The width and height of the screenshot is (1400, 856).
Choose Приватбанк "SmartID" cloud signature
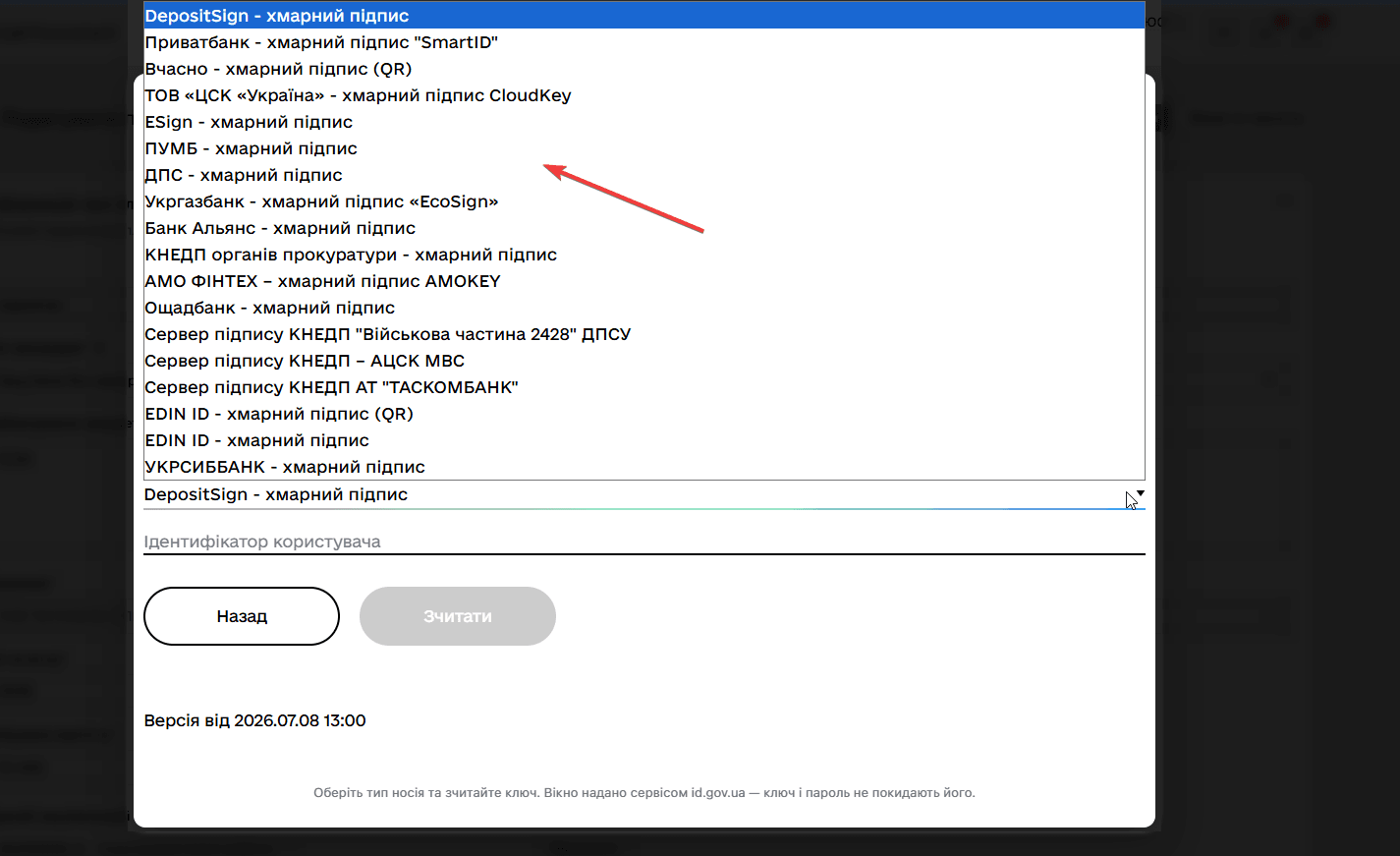(644, 42)
